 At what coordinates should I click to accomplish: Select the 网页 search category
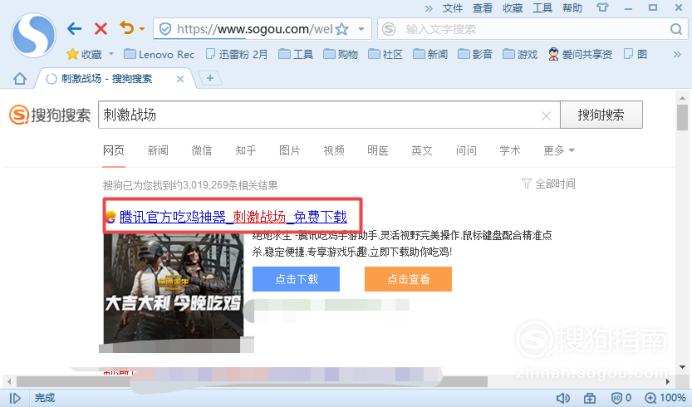click(113, 151)
